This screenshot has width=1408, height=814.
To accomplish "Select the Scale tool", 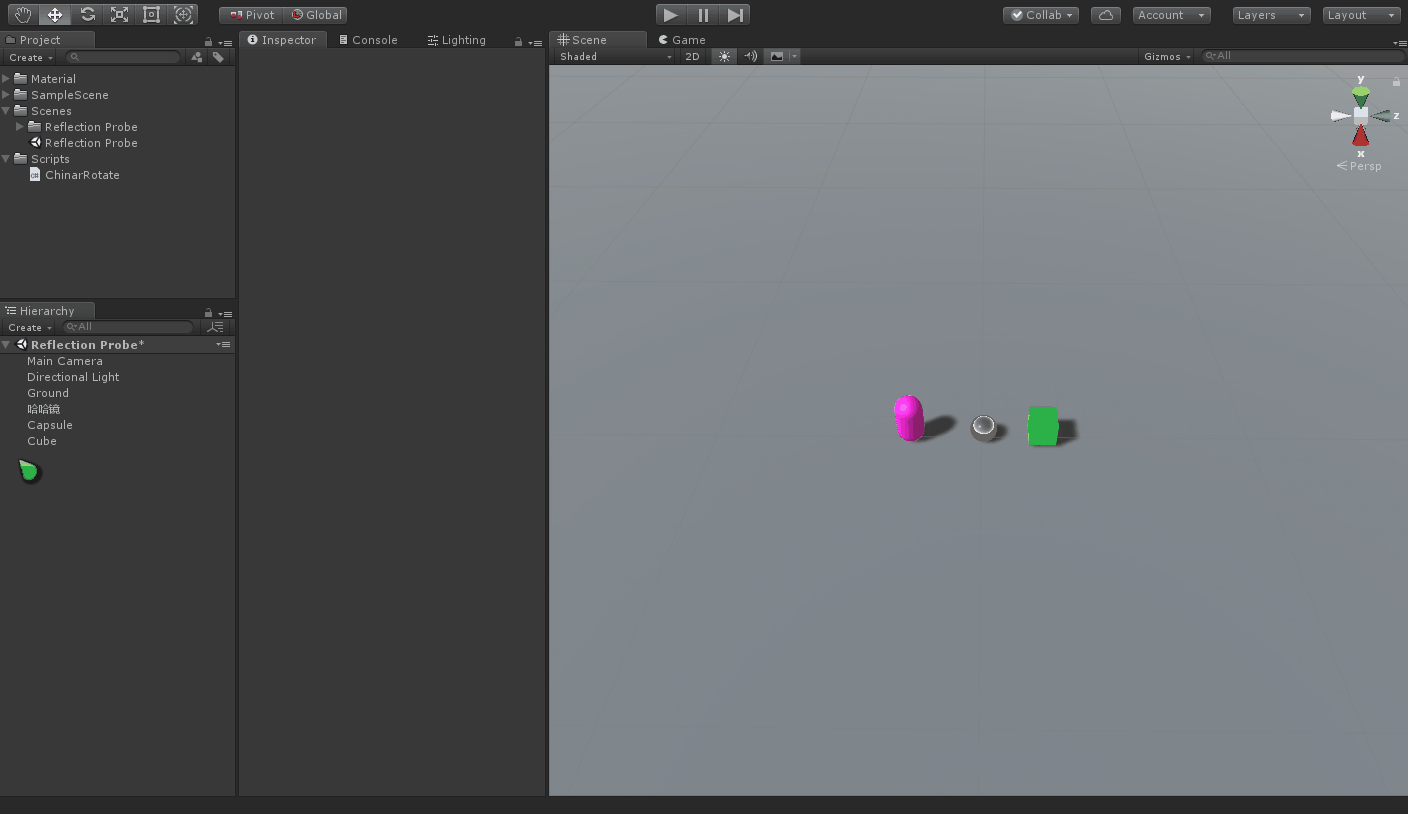I will (119, 15).
